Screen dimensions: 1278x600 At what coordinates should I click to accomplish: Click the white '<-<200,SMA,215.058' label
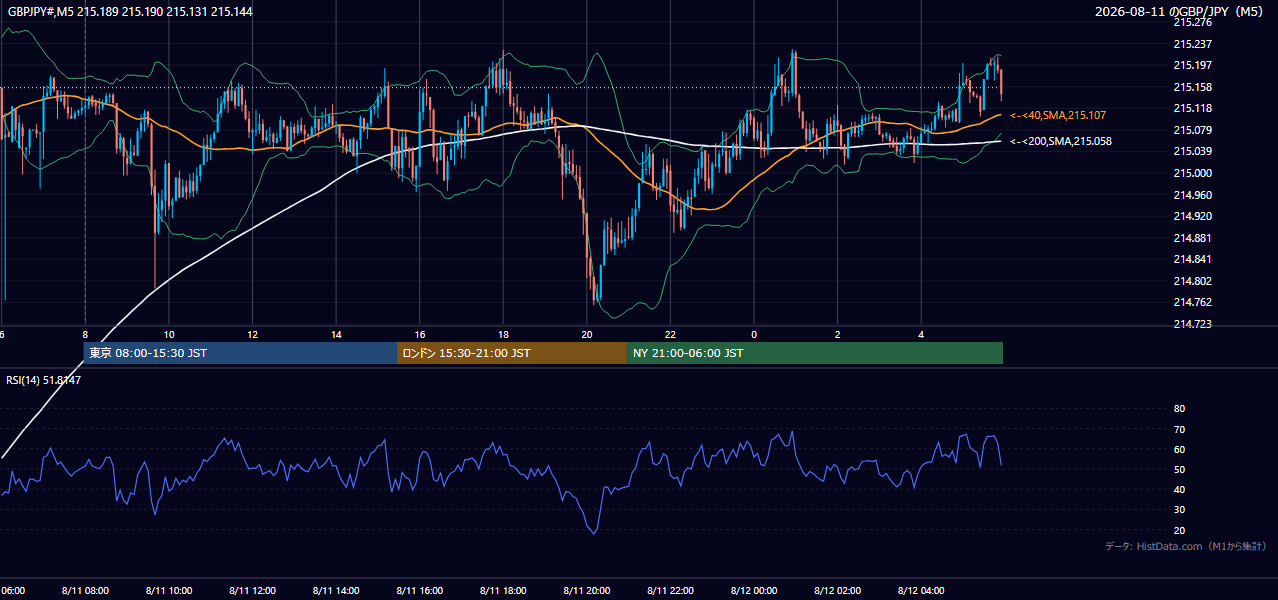[x=1061, y=142]
